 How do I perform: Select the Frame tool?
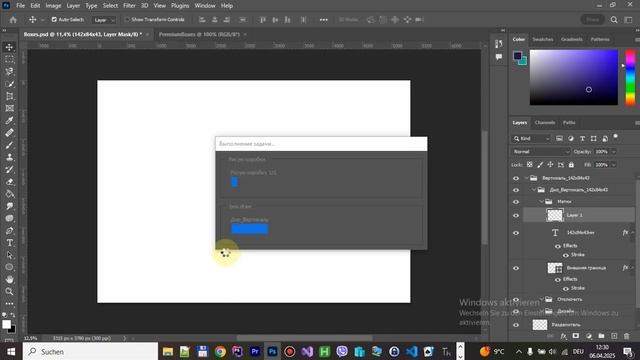point(9,108)
